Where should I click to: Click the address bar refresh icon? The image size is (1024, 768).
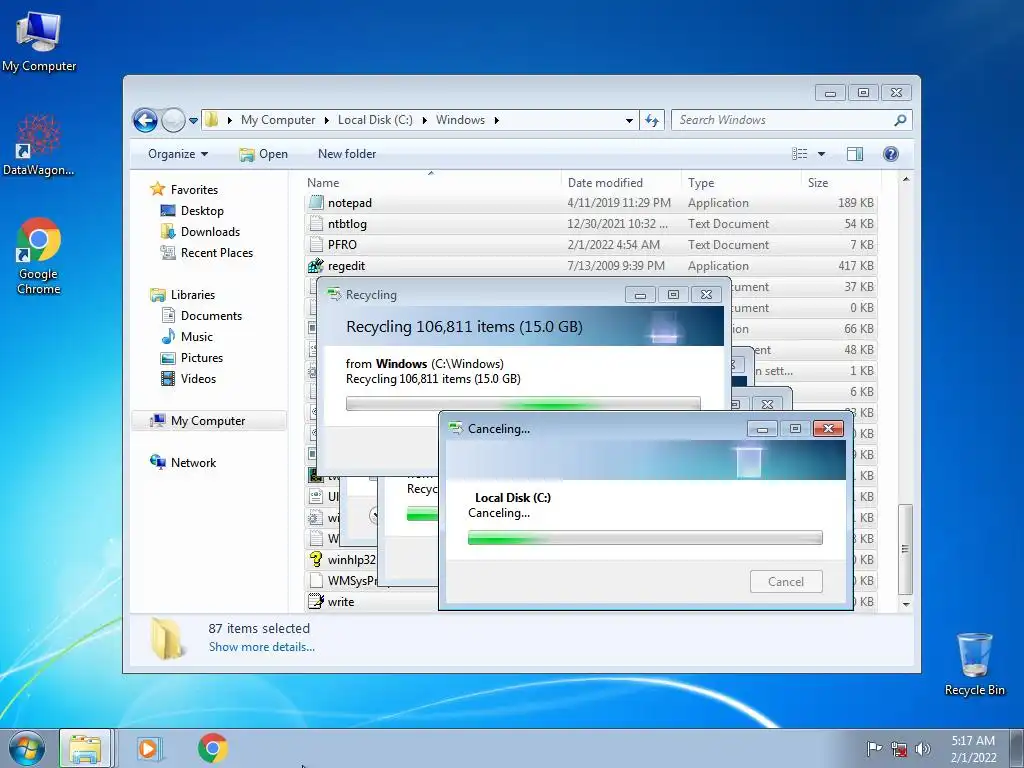[652, 120]
